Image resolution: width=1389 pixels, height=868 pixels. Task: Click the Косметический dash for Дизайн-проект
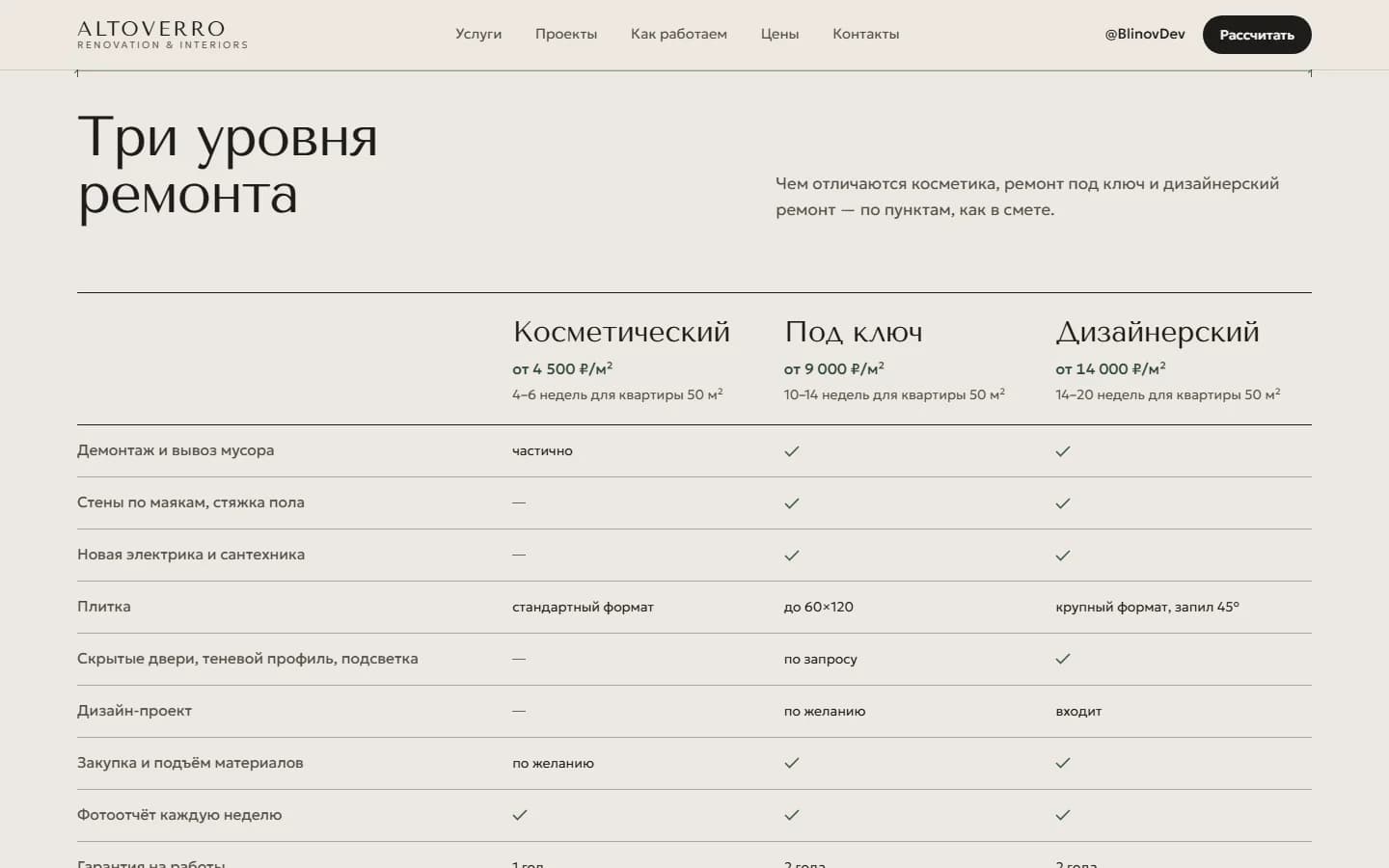click(519, 711)
